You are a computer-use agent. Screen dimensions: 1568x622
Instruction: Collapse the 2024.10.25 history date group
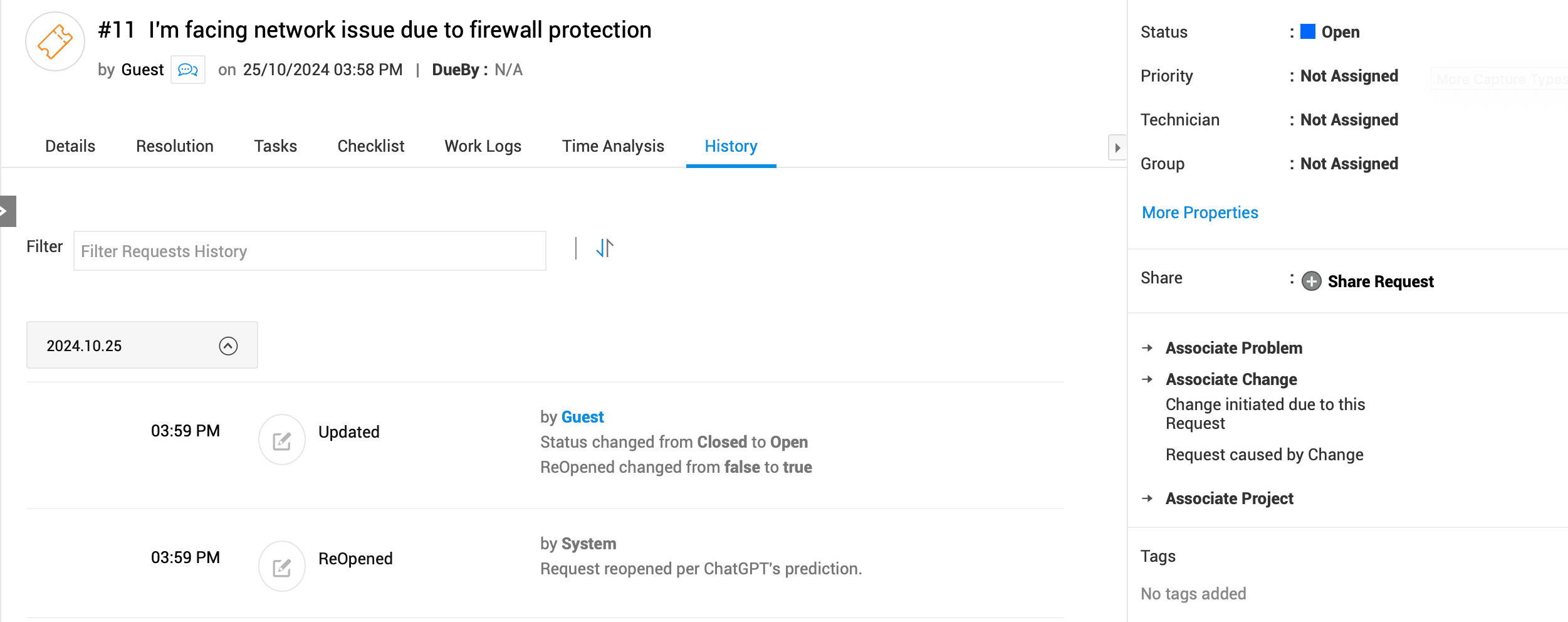tap(228, 345)
